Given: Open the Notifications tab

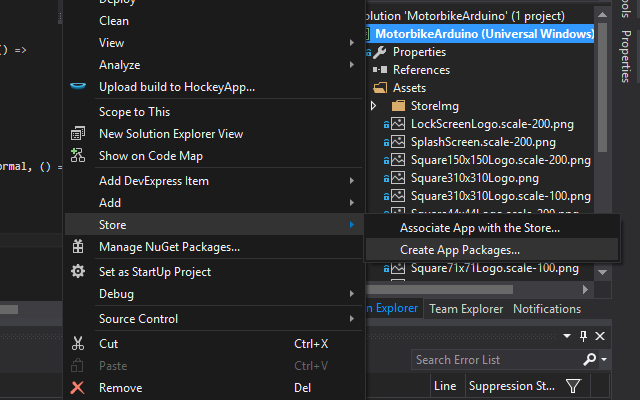Looking at the screenshot, I should pyautogui.click(x=546, y=309).
